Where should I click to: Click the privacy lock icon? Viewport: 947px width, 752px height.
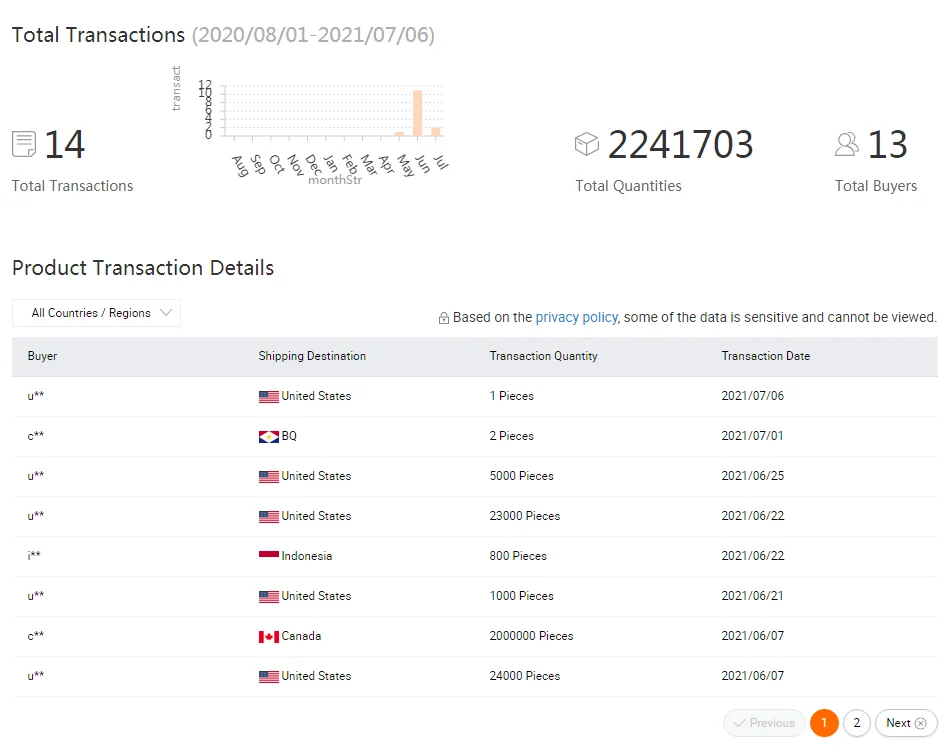click(443, 318)
